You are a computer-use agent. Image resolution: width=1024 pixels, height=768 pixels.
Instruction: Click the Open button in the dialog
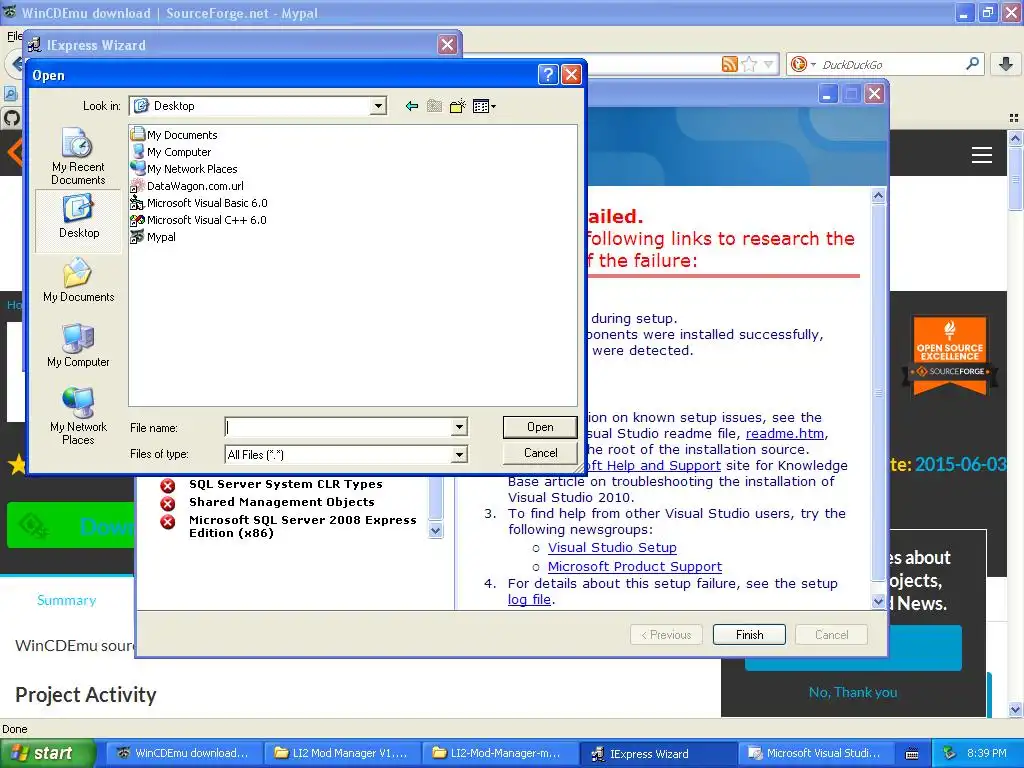(540, 427)
